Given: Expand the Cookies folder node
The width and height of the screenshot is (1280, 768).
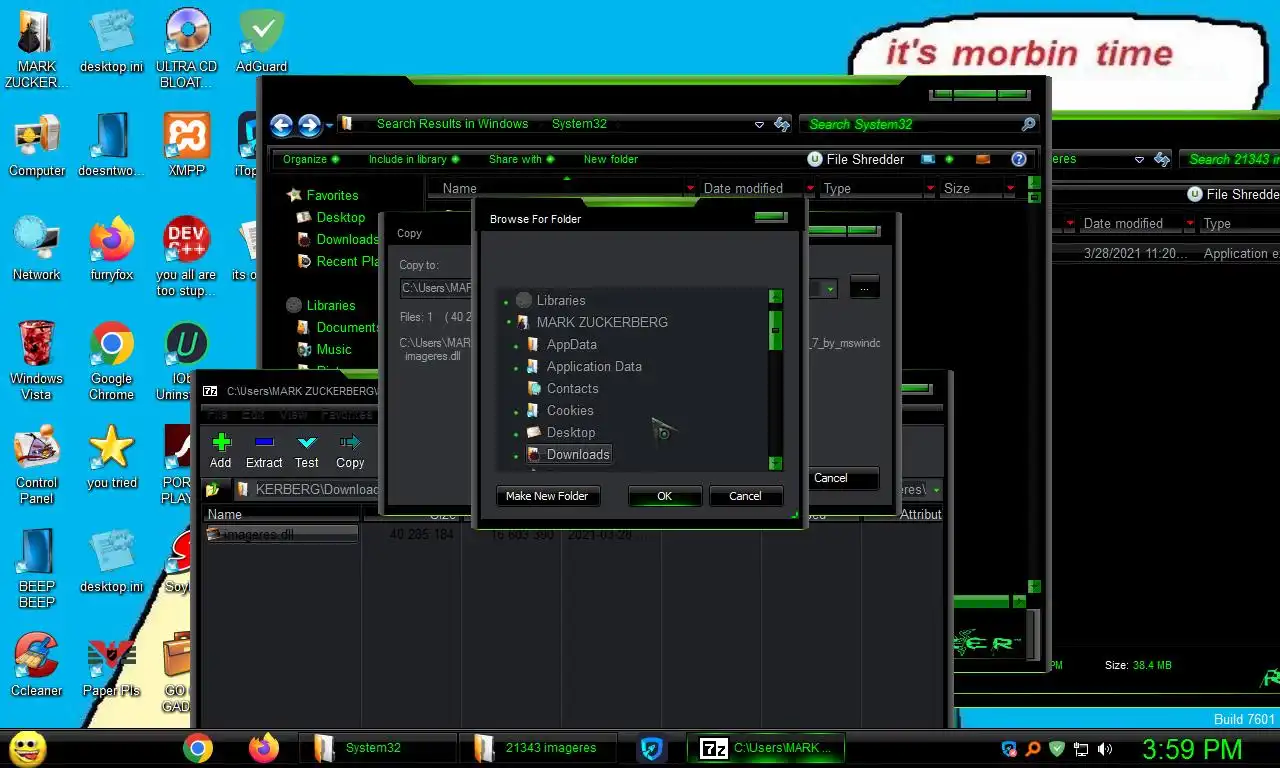Looking at the screenshot, I should (517, 411).
